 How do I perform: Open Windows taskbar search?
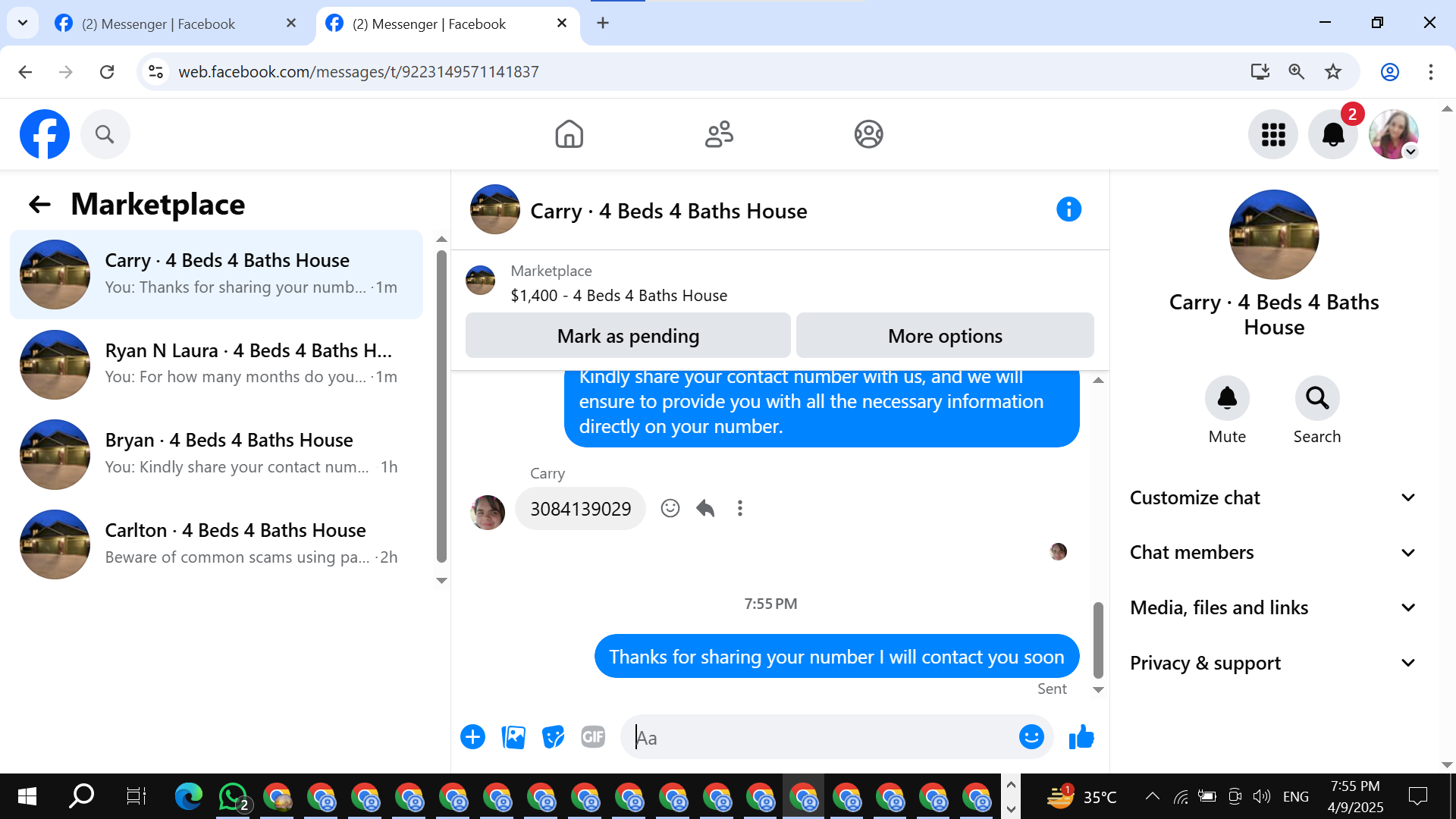pyautogui.click(x=81, y=796)
